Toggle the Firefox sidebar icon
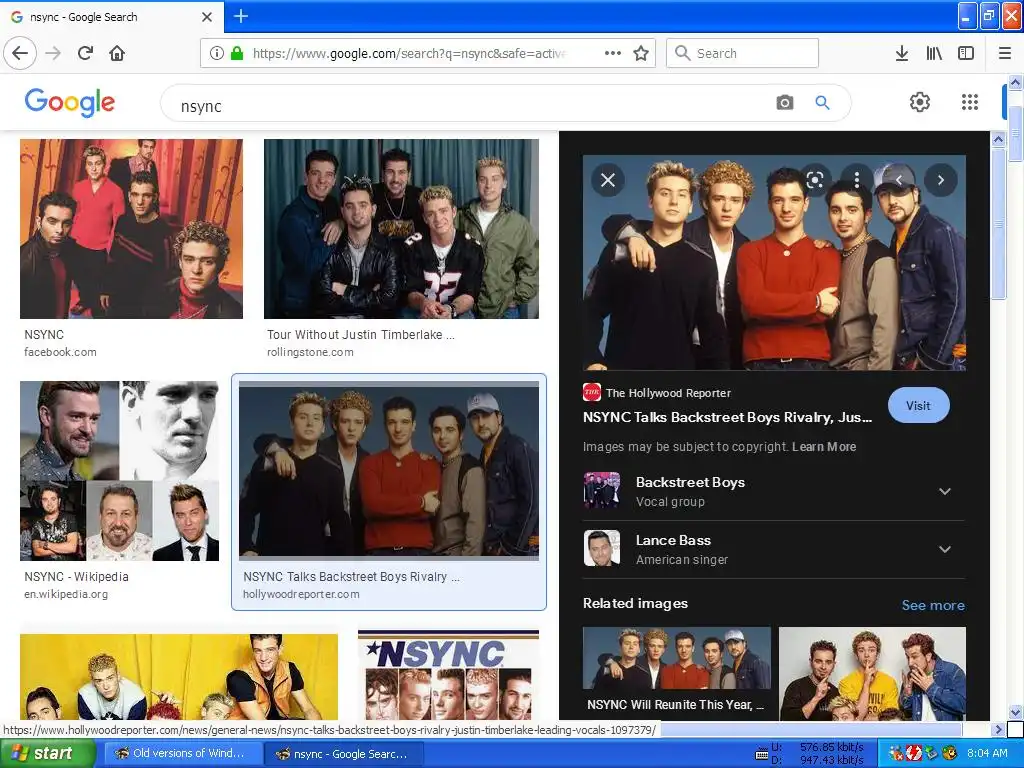This screenshot has height=768, width=1024. click(966, 53)
